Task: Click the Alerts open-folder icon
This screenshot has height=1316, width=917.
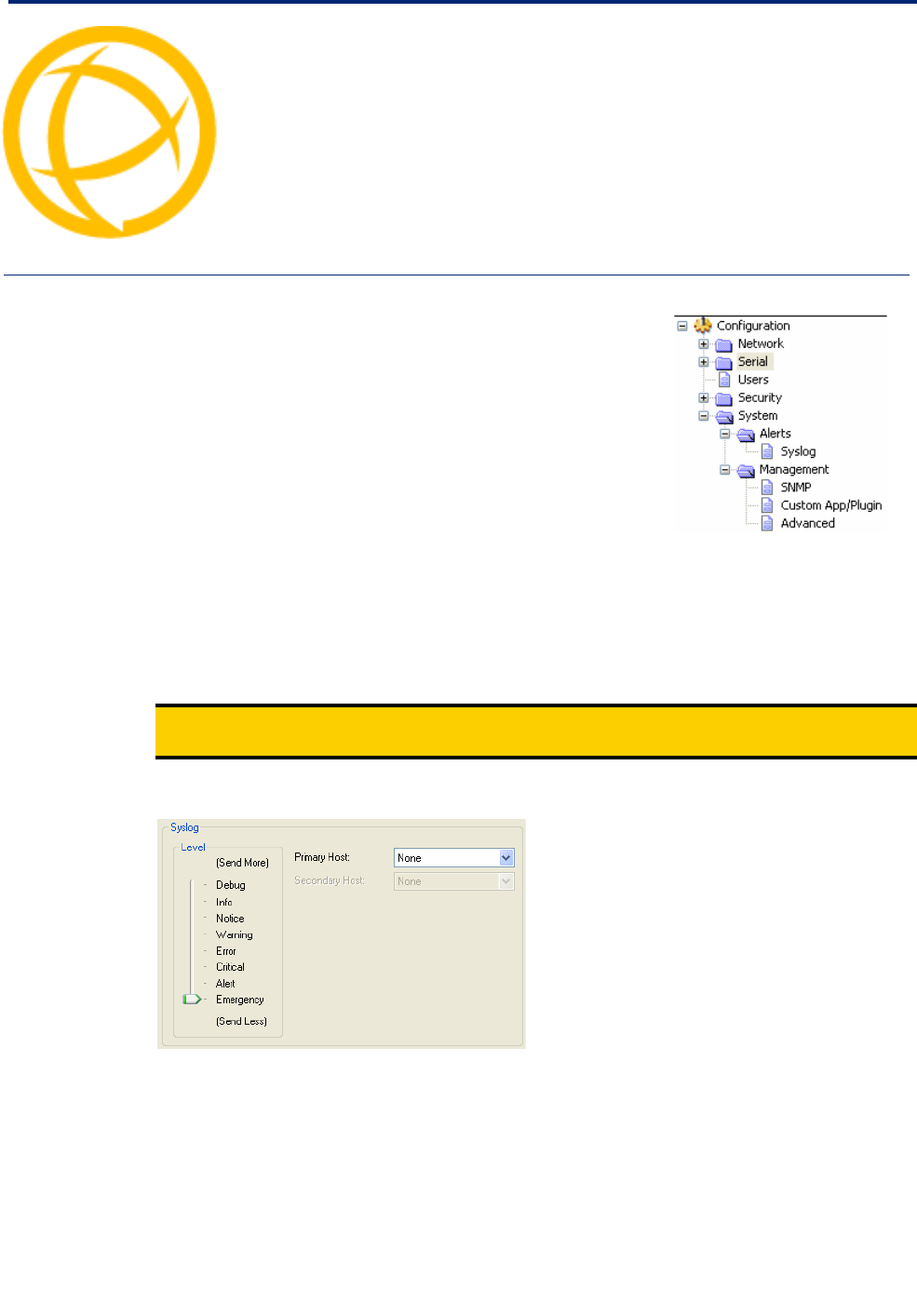Action: tap(746, 434)
